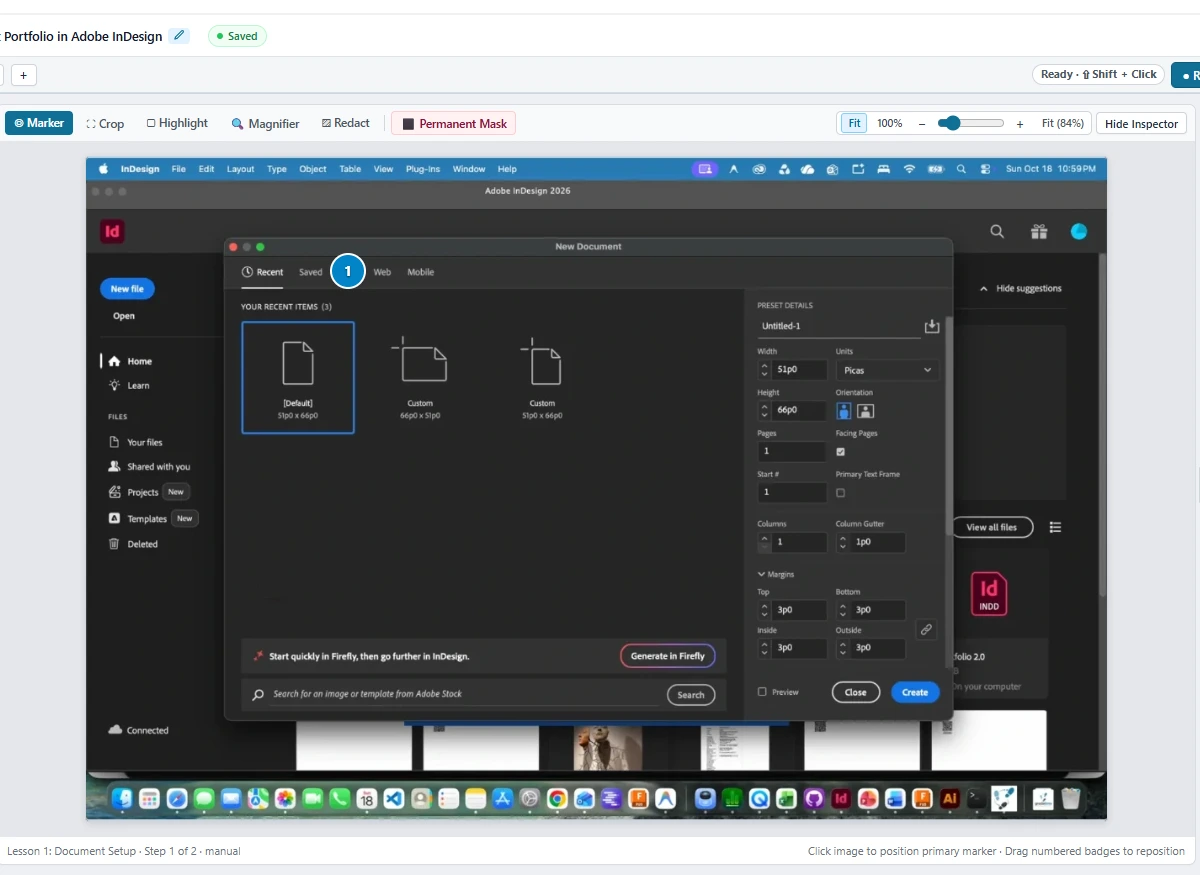This screenshot has width=1200, height=875.
Task: Switch to list view icon
Action: coord(1055,527)
